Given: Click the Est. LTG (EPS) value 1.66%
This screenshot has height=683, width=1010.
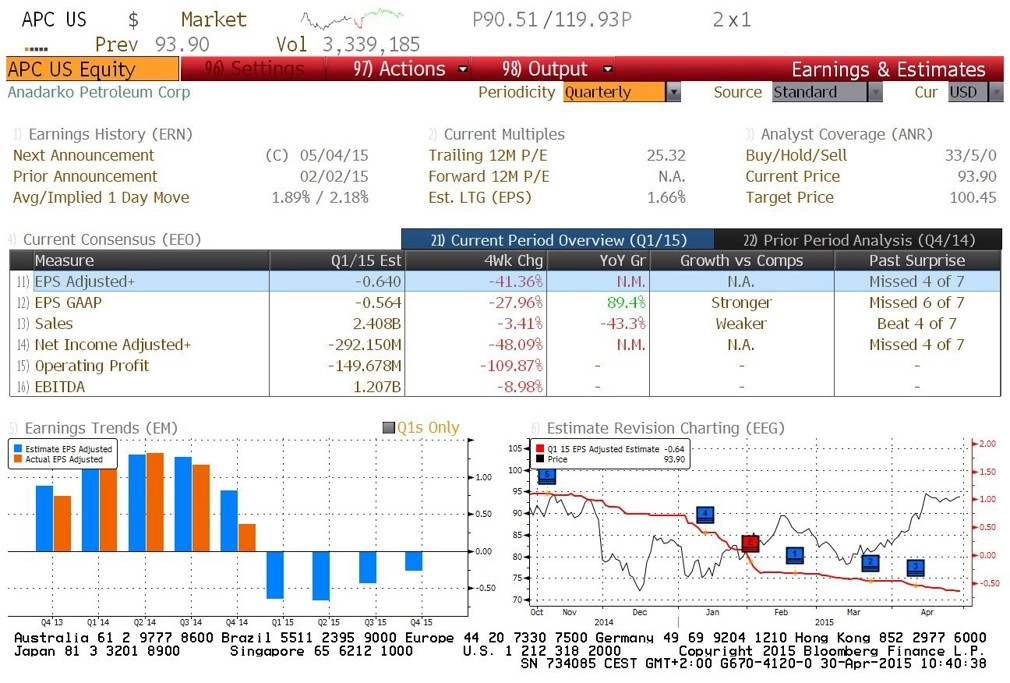Looking at the screenshot, I should pos(666,197).
